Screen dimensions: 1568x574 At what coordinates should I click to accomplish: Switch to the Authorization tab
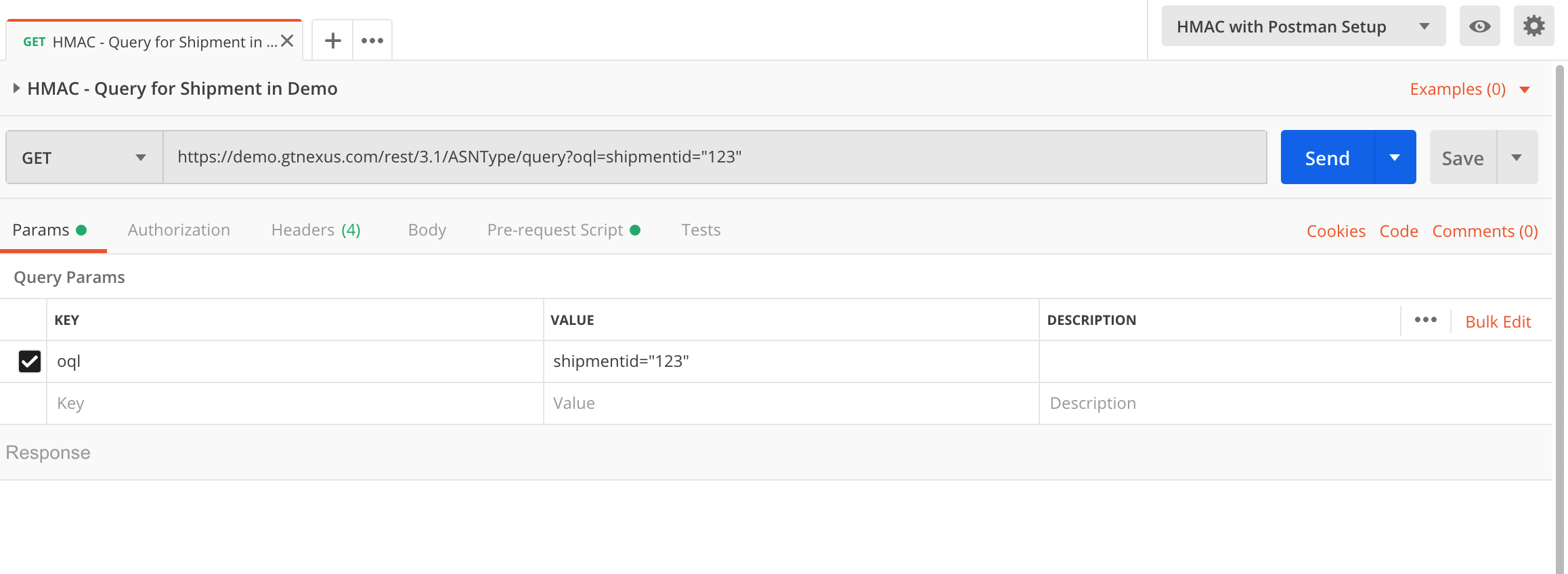pos(179,229)
